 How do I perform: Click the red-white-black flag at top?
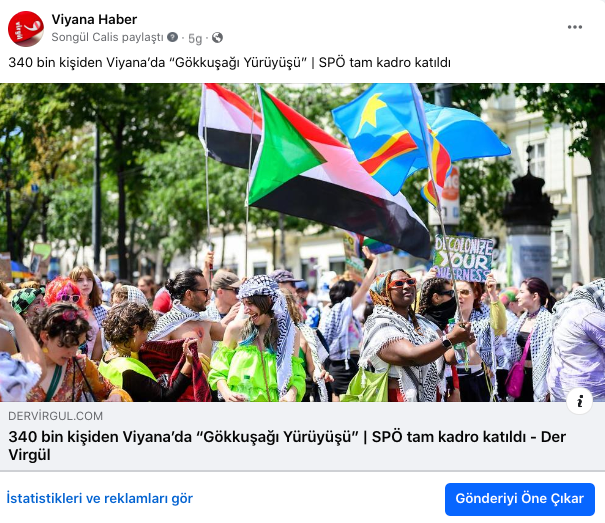(x=230, y=124)
